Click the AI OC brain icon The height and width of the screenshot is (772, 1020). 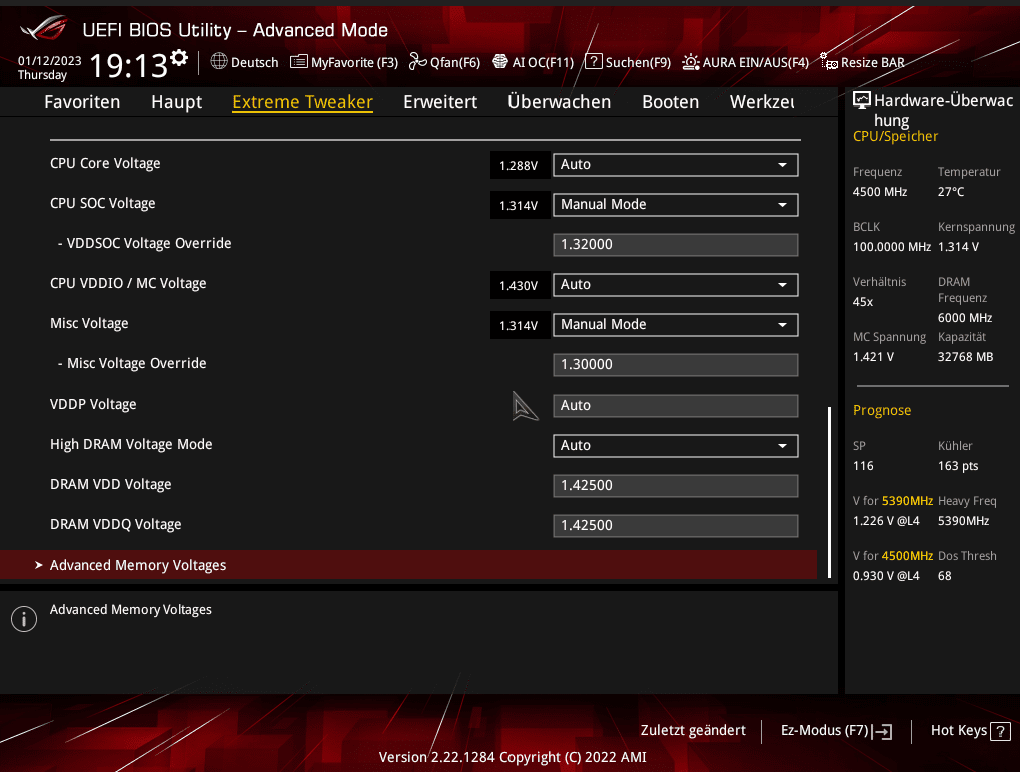click(500, 62)
